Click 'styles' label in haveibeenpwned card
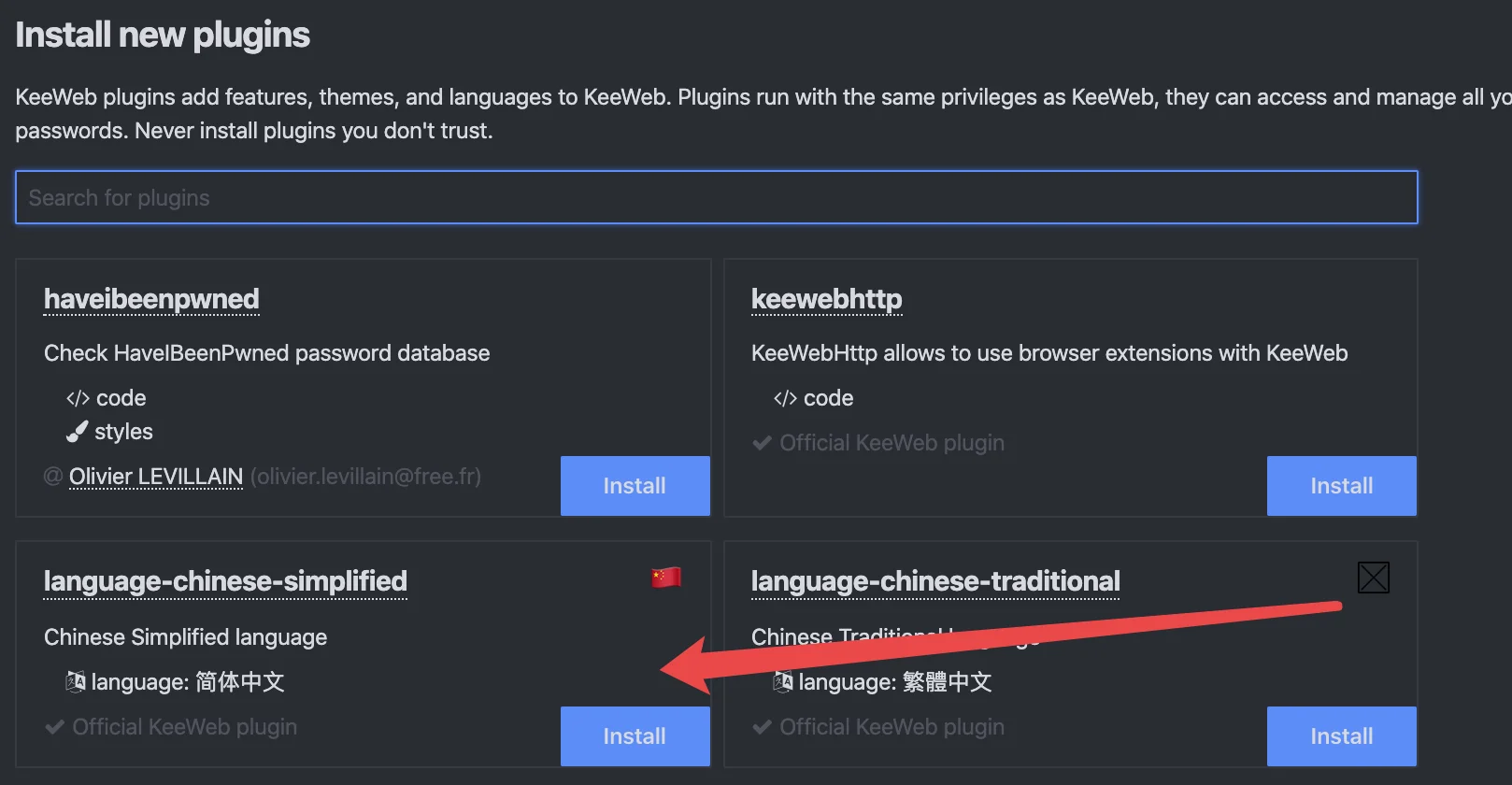Viewport: 1512px width, 785px height. tap(123, 432)
